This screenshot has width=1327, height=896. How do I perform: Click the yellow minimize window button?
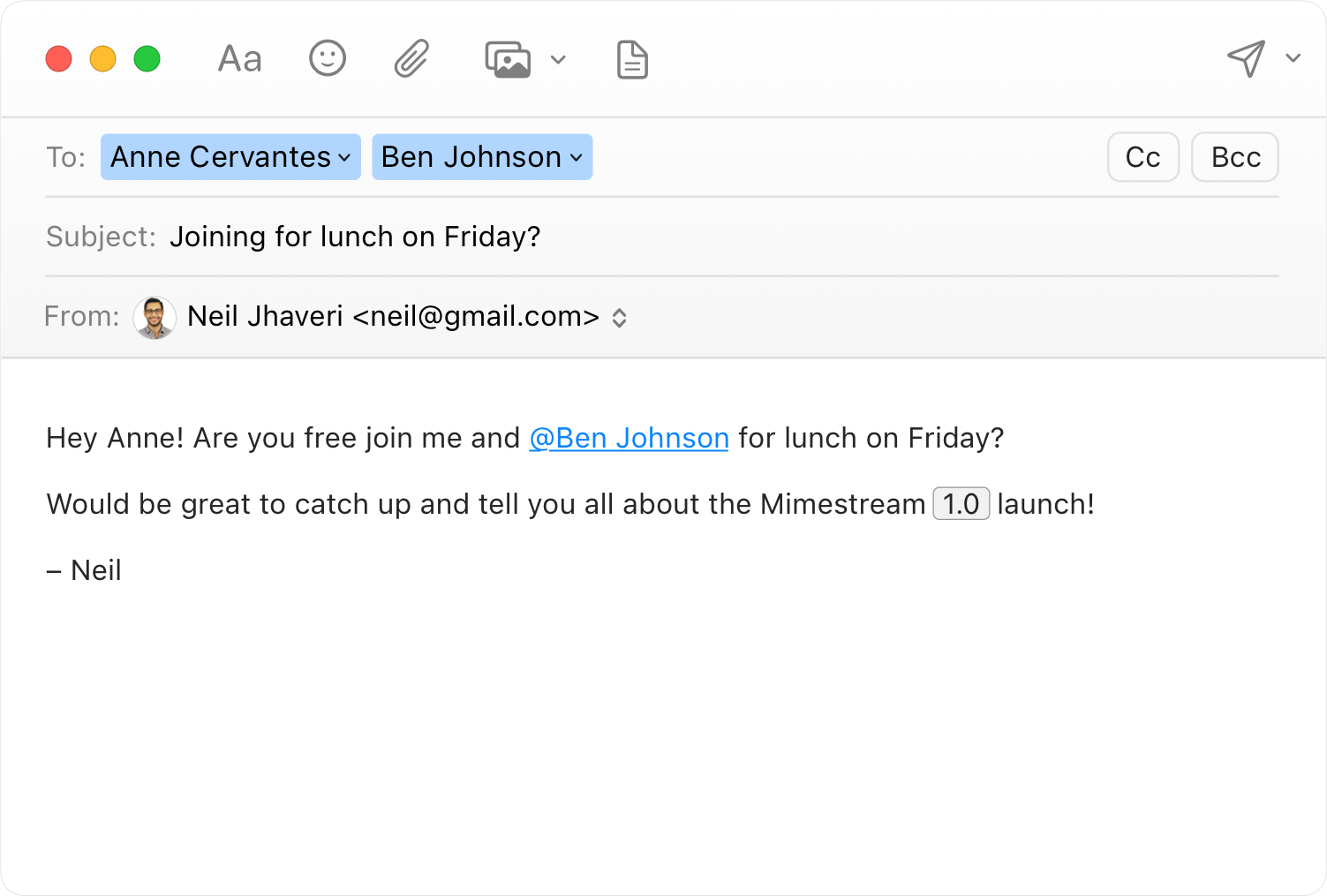(103, 59)
